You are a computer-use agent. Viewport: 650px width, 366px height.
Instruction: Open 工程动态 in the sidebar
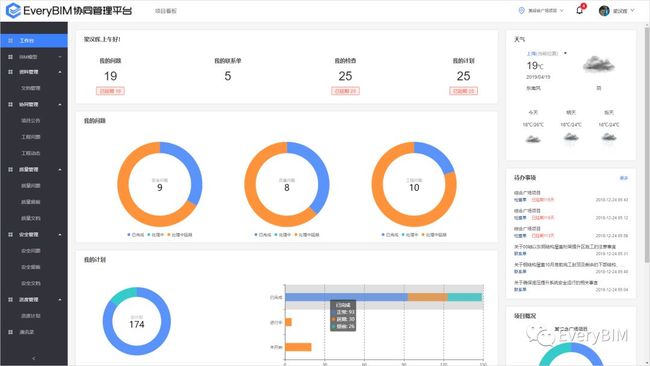pyautogui.click(x=31, y=153)
